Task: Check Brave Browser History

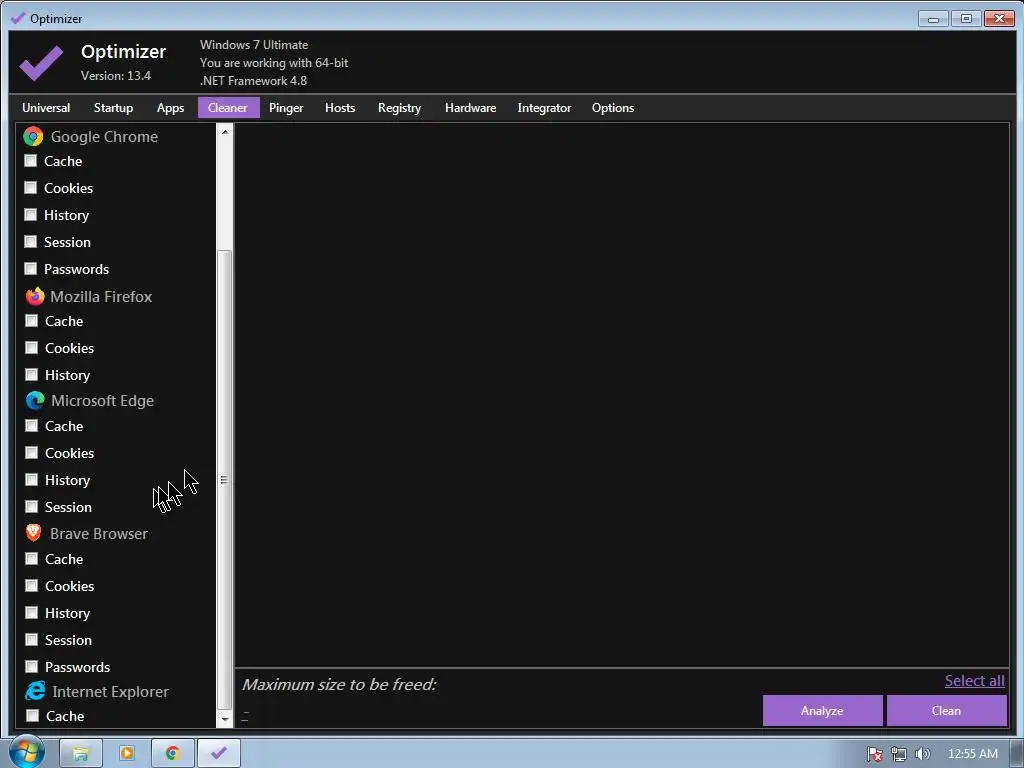Action: point(31,613)
